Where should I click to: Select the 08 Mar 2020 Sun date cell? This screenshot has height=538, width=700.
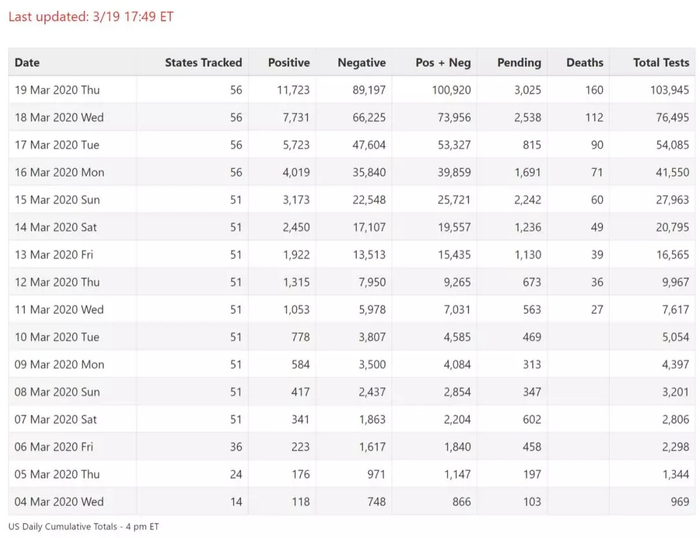pyautogui.click(x=57, y=392)
